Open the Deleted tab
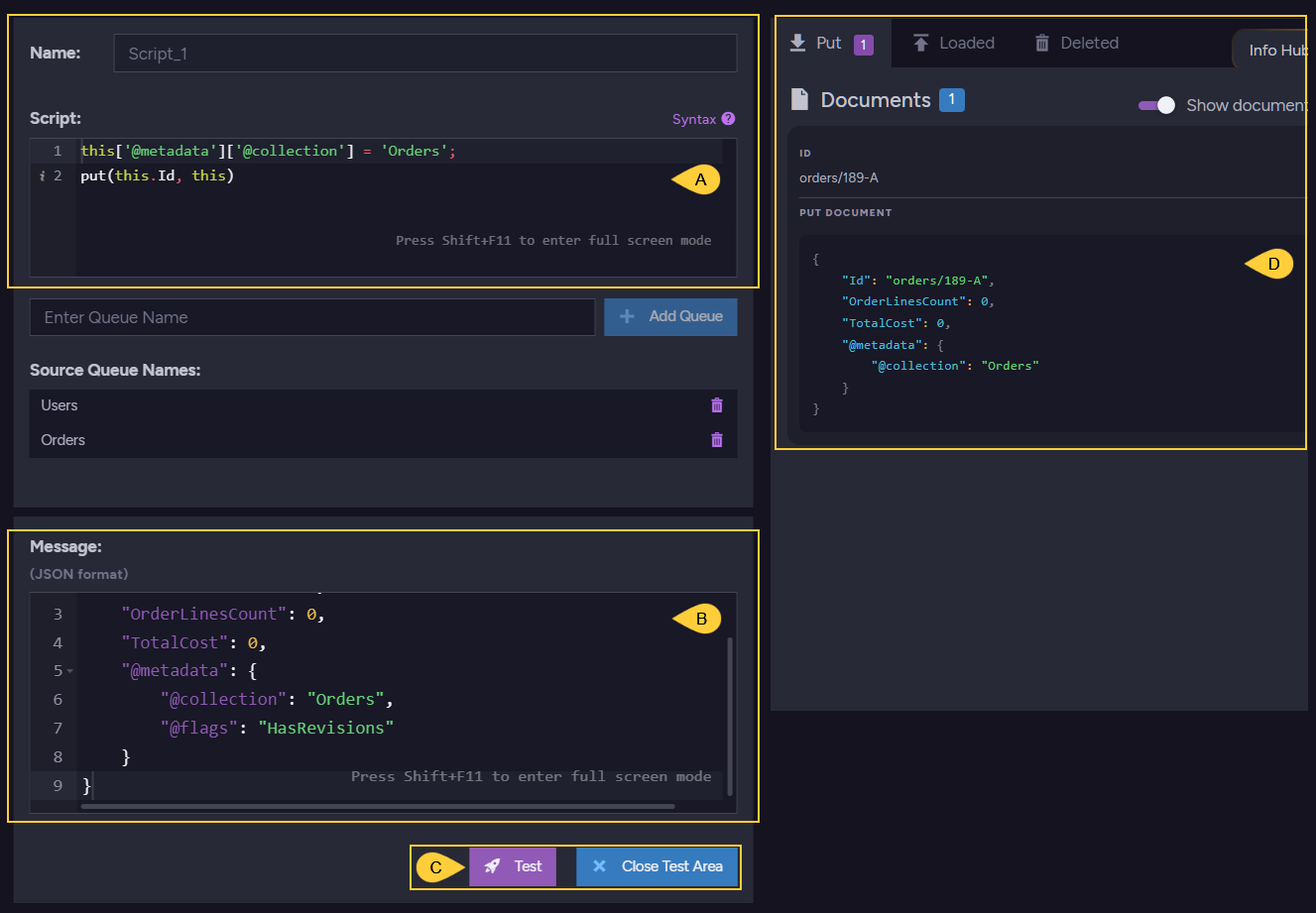Viewport: 1316px width, 913px height. click(x=1077, y=43)
